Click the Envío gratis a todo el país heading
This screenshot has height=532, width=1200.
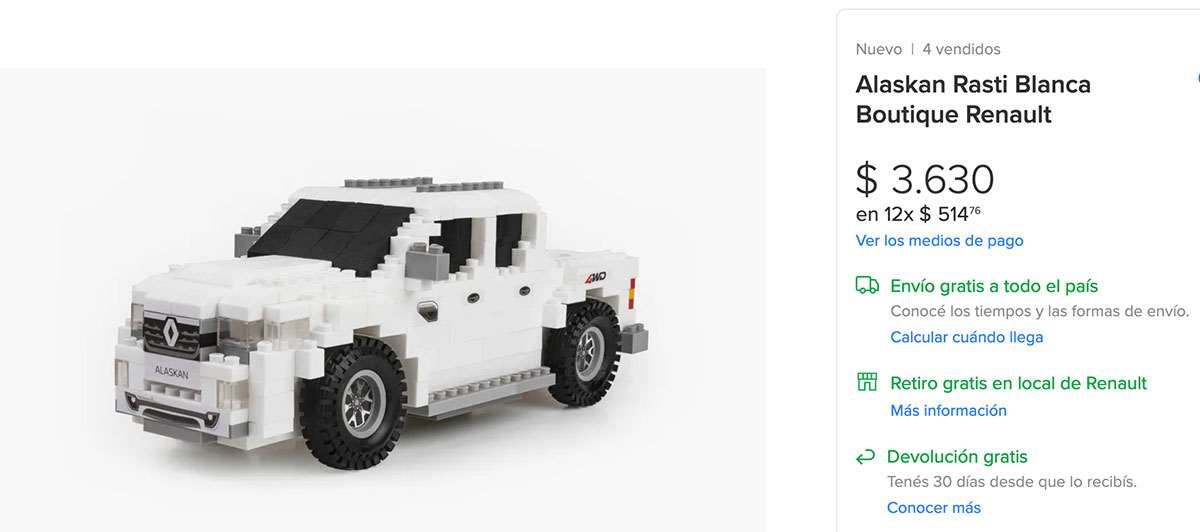click(994, 286)
